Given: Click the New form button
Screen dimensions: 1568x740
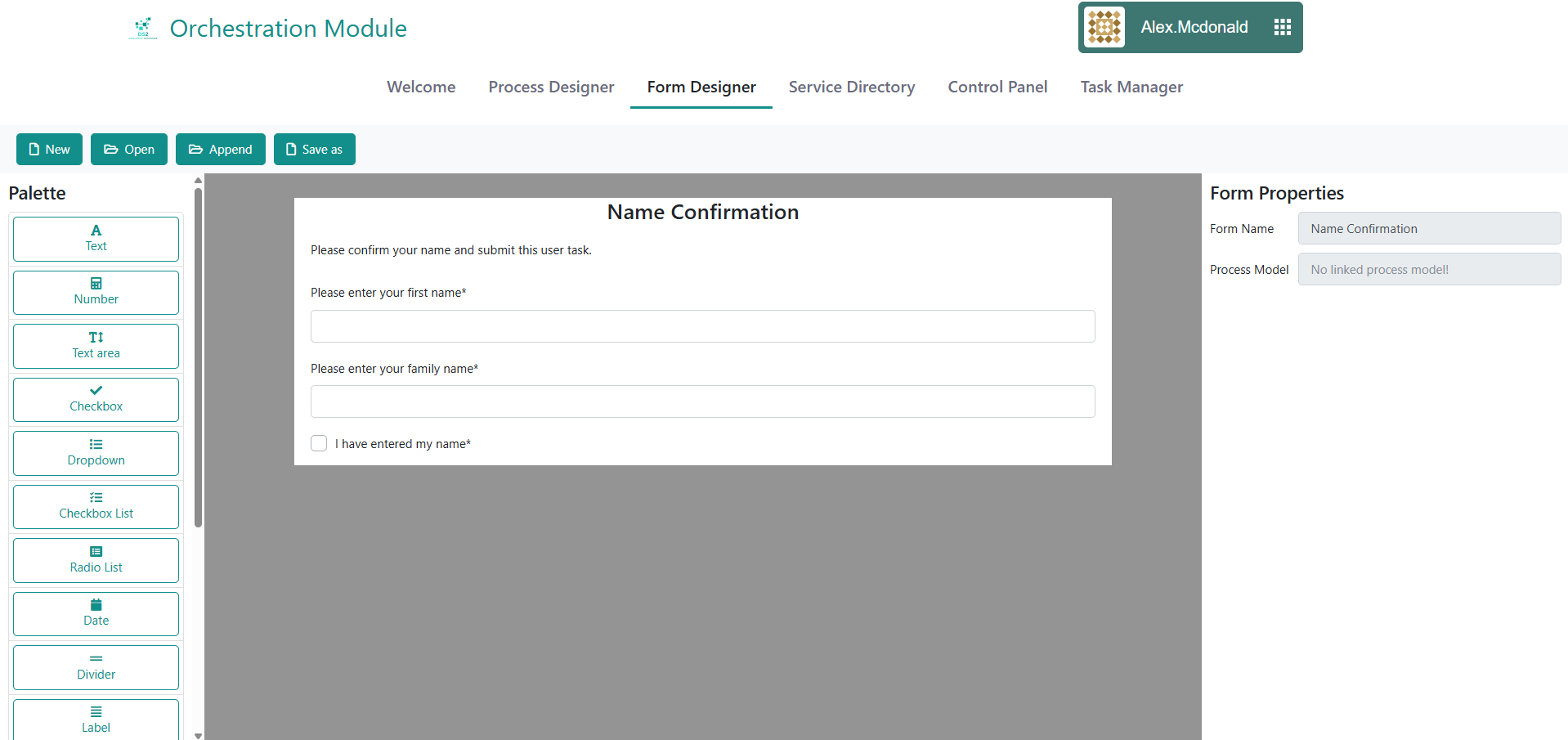Looking at the screenshot, I should (x=49, y=150).
